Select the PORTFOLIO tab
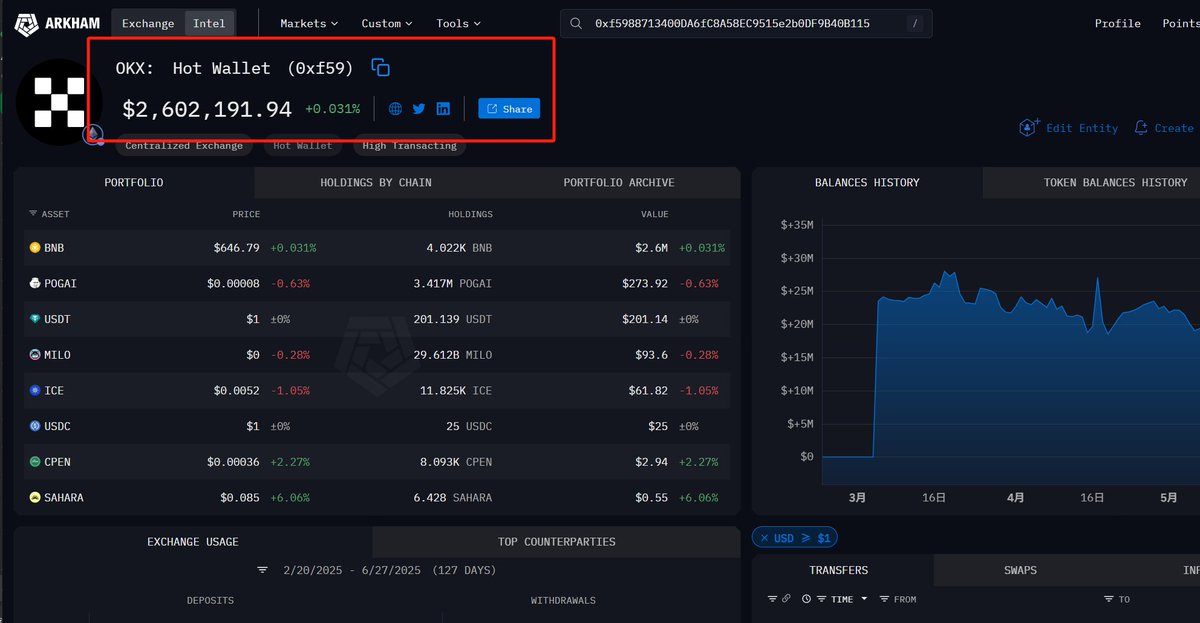Screen dimensions: 1200x623 134,183
